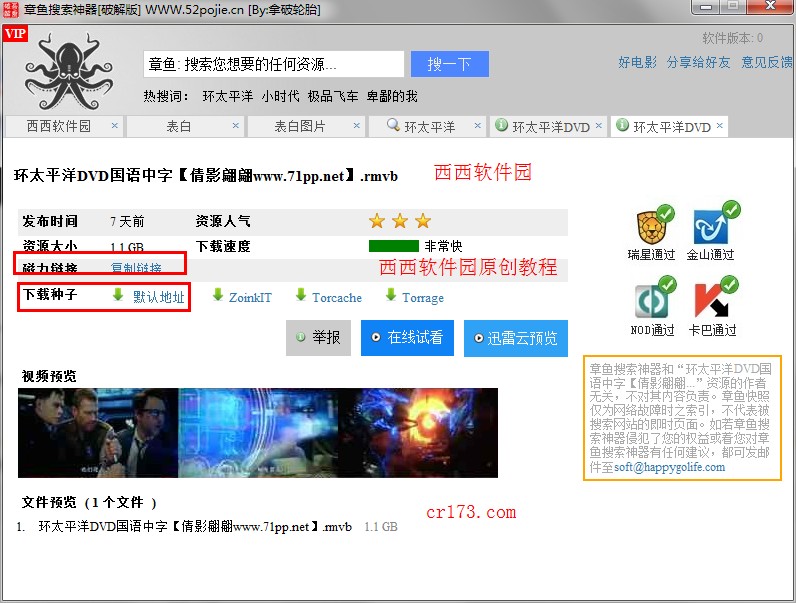Open the 分享给好友 link
This screenshot has width=796, height=603.
pos(699,62)
